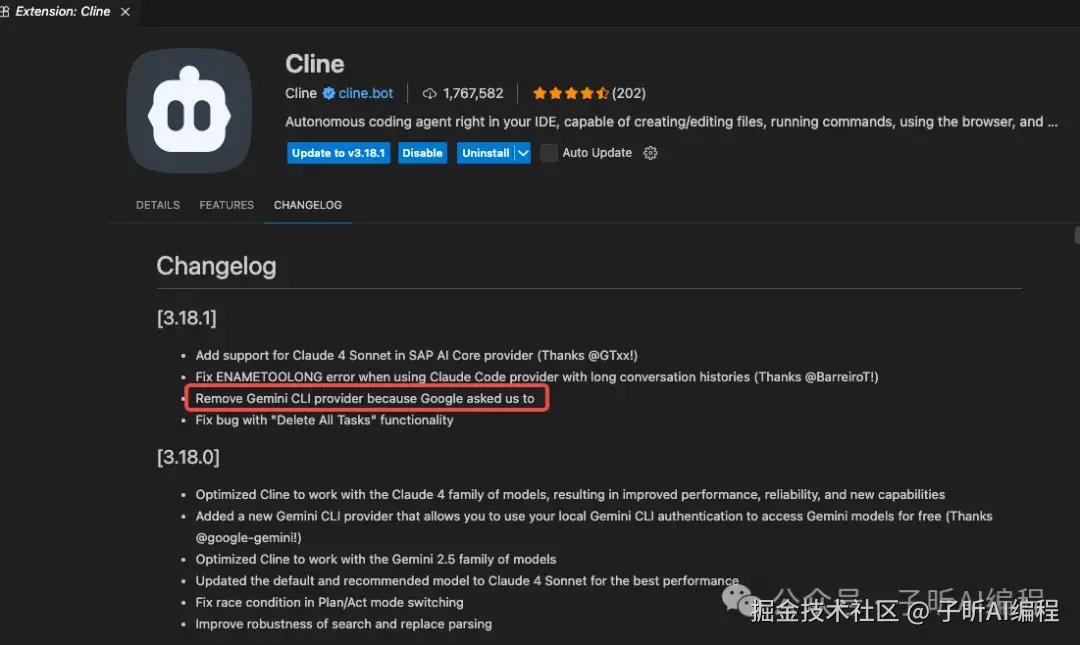This screenshot has width=1080, height=645.
Task: Open the extension settings gear icon
Action: coord(650,153)
